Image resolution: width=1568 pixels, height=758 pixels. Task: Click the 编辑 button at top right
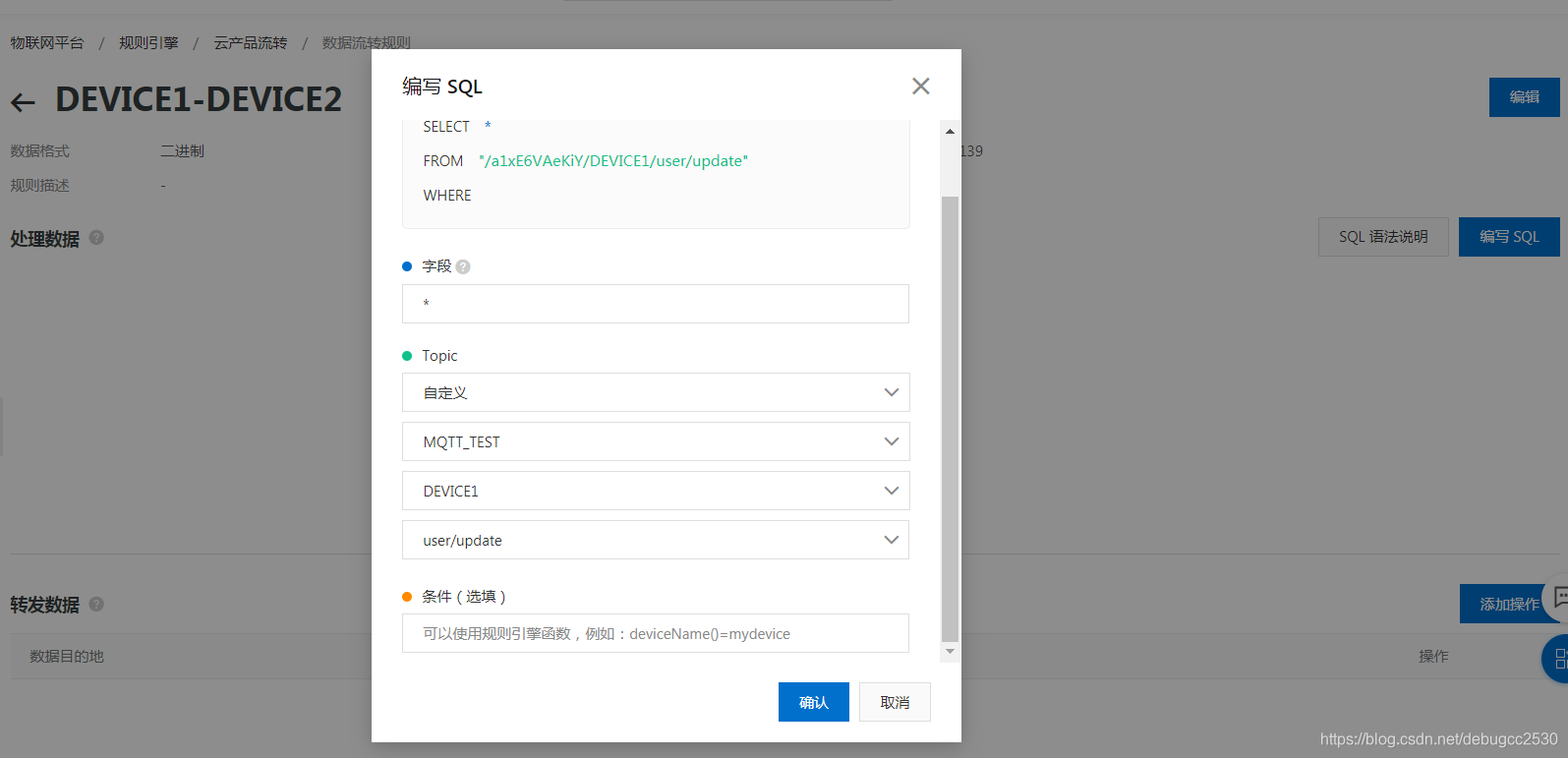click(1525, 97)
